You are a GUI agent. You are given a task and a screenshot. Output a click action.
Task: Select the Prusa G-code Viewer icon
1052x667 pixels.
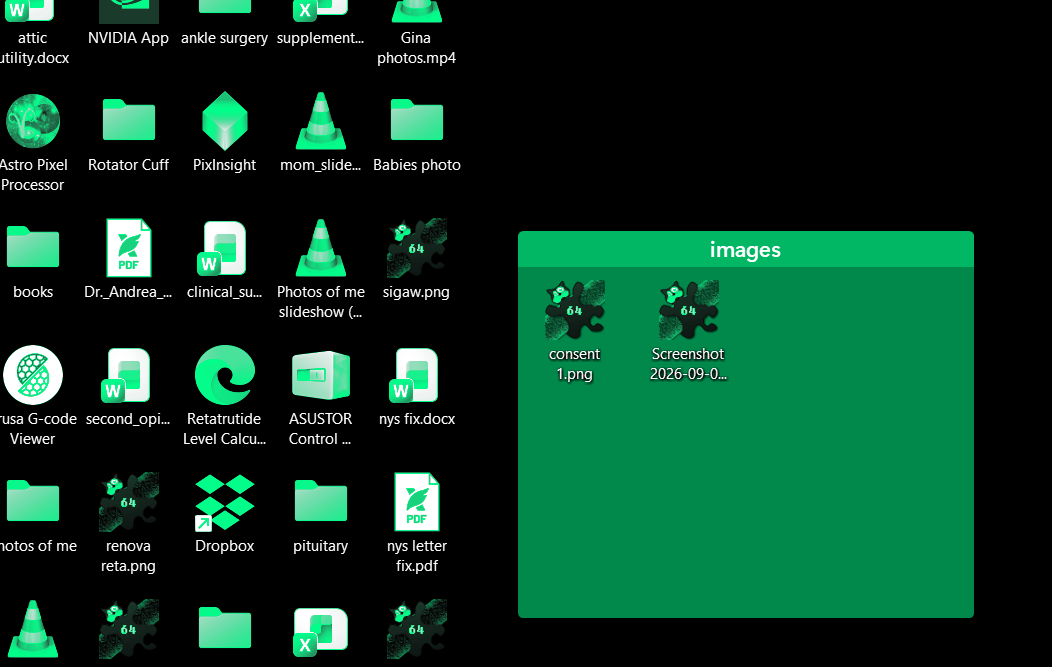tap(32, 396)
